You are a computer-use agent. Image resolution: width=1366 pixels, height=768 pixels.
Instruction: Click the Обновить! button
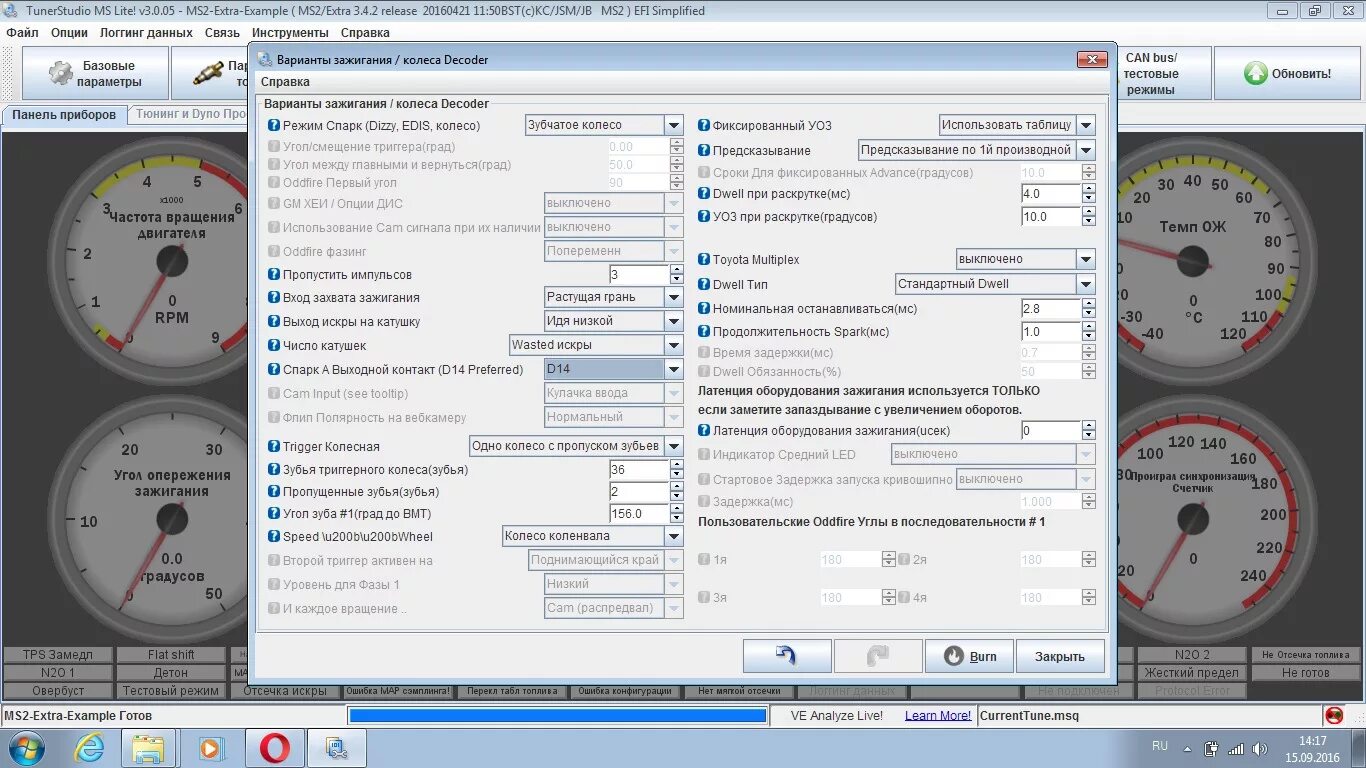(x=1287, y=73)
